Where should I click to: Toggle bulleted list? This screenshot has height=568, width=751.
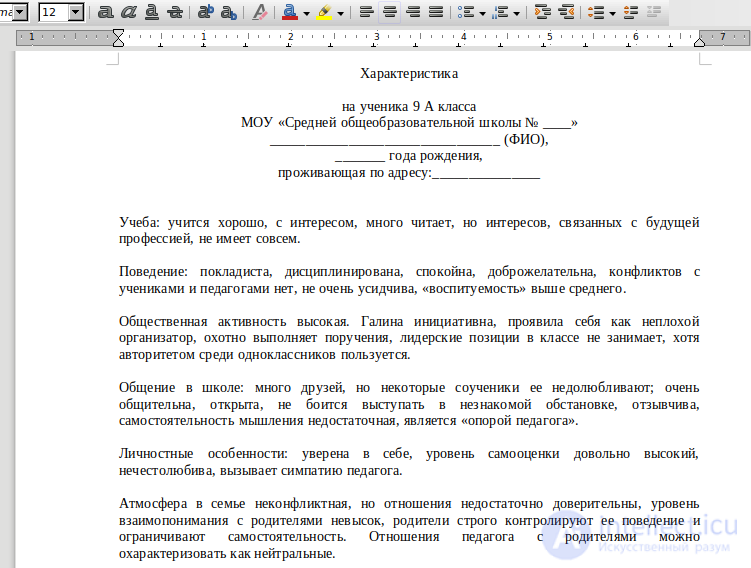point(466,12)
